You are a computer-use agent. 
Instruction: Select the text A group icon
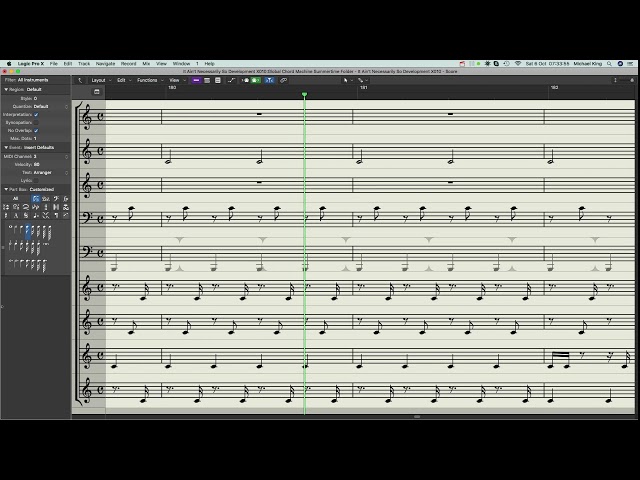click(16, 215)
